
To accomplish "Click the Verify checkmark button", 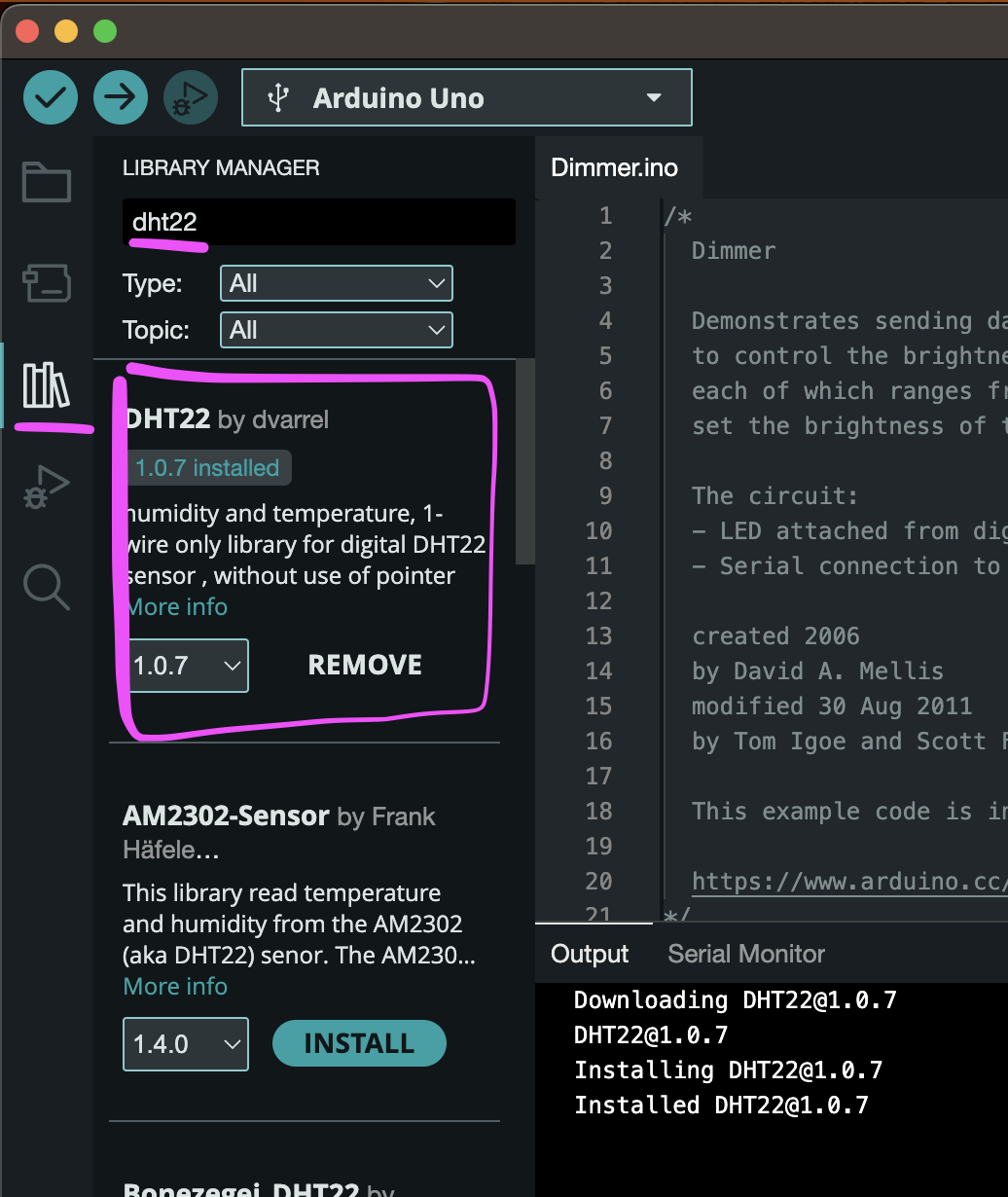I will [x=51, y=97].
